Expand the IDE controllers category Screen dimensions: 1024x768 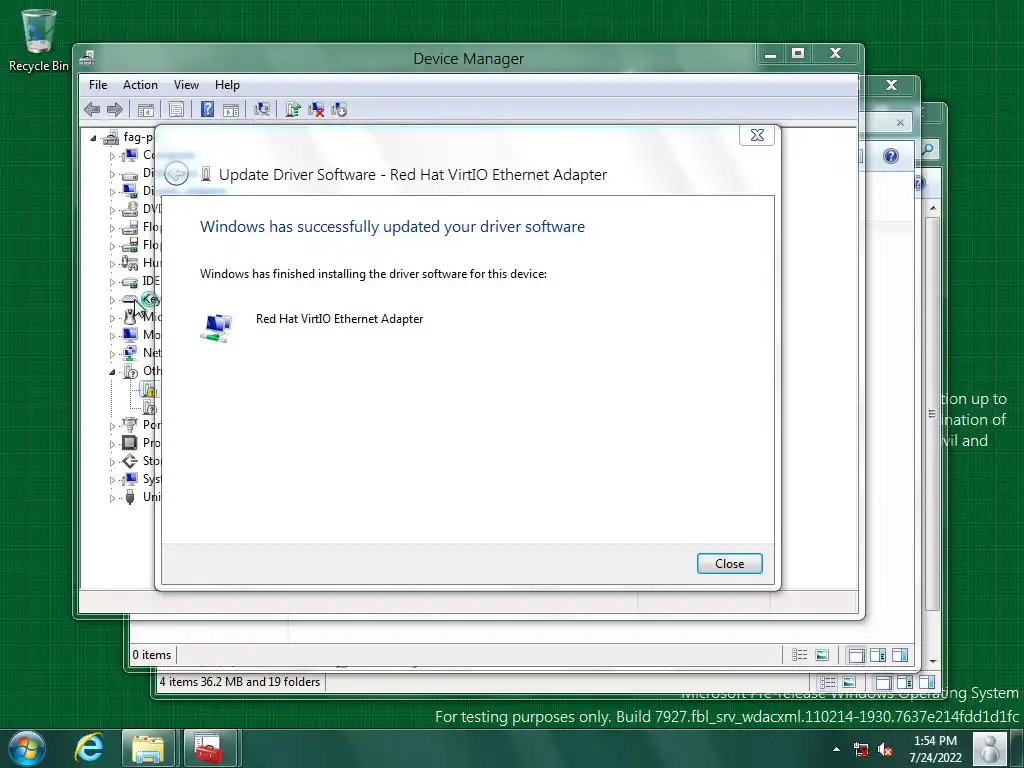112,282
